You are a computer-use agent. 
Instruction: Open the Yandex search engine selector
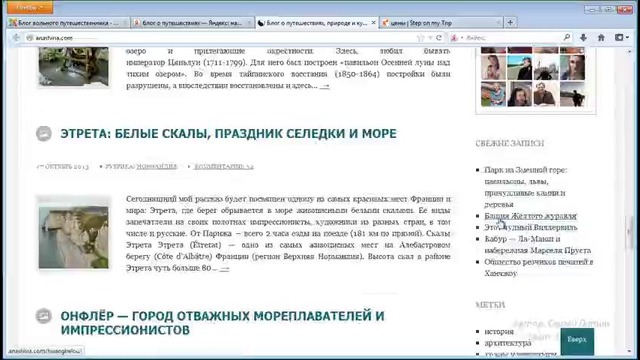(456, 38)
